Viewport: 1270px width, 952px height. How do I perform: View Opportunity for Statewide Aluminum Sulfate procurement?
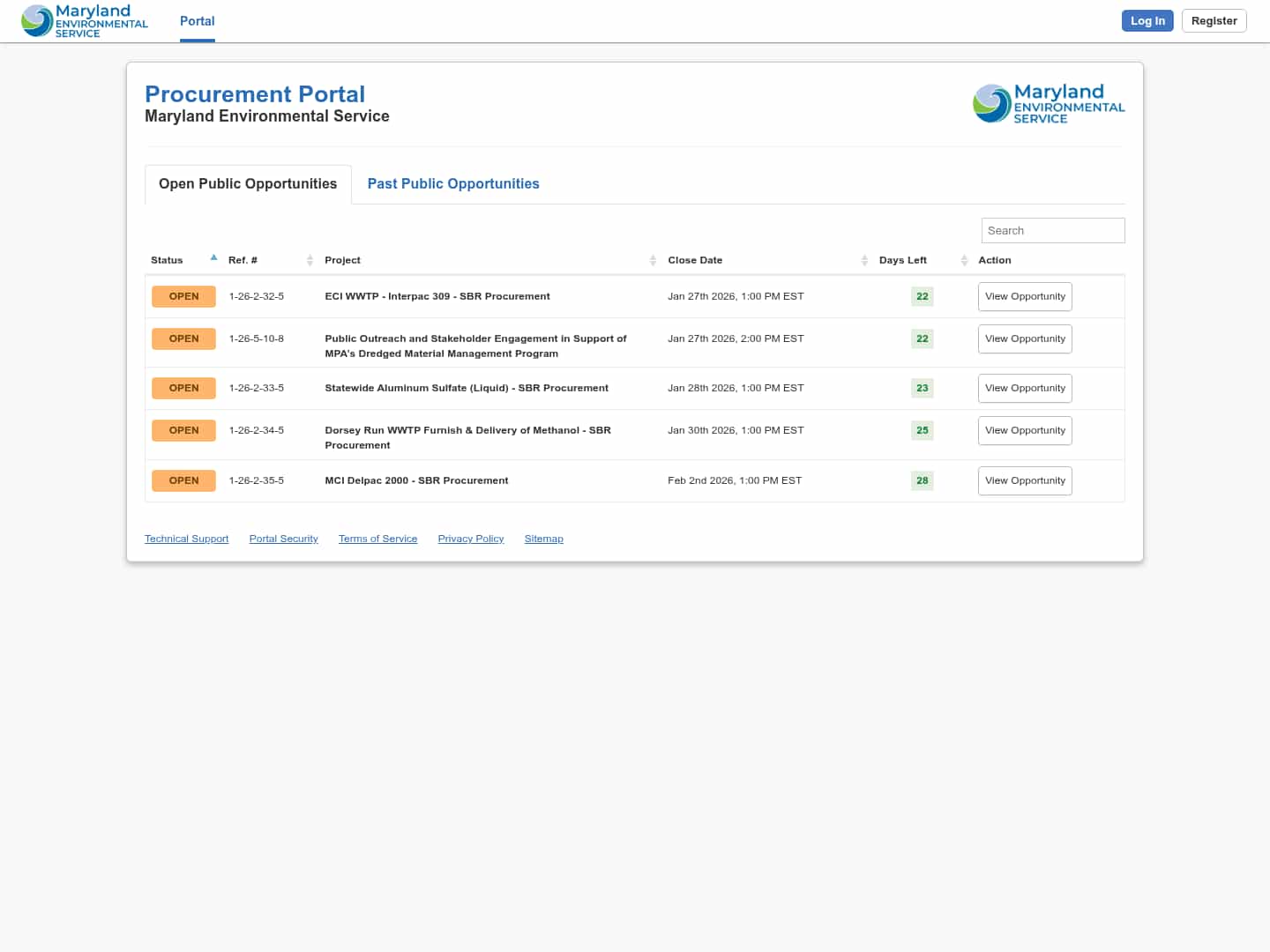pos(1025,388)
